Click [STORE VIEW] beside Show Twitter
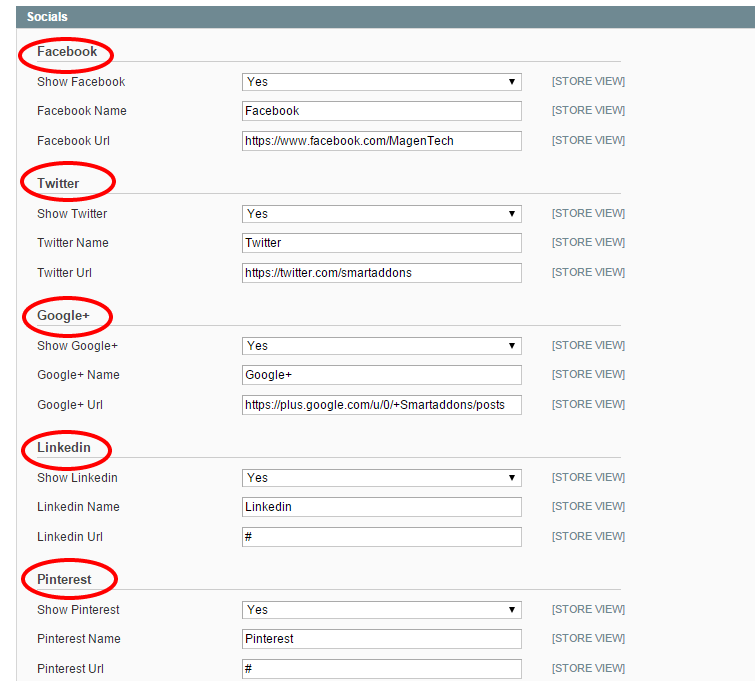 pos(588,213)
